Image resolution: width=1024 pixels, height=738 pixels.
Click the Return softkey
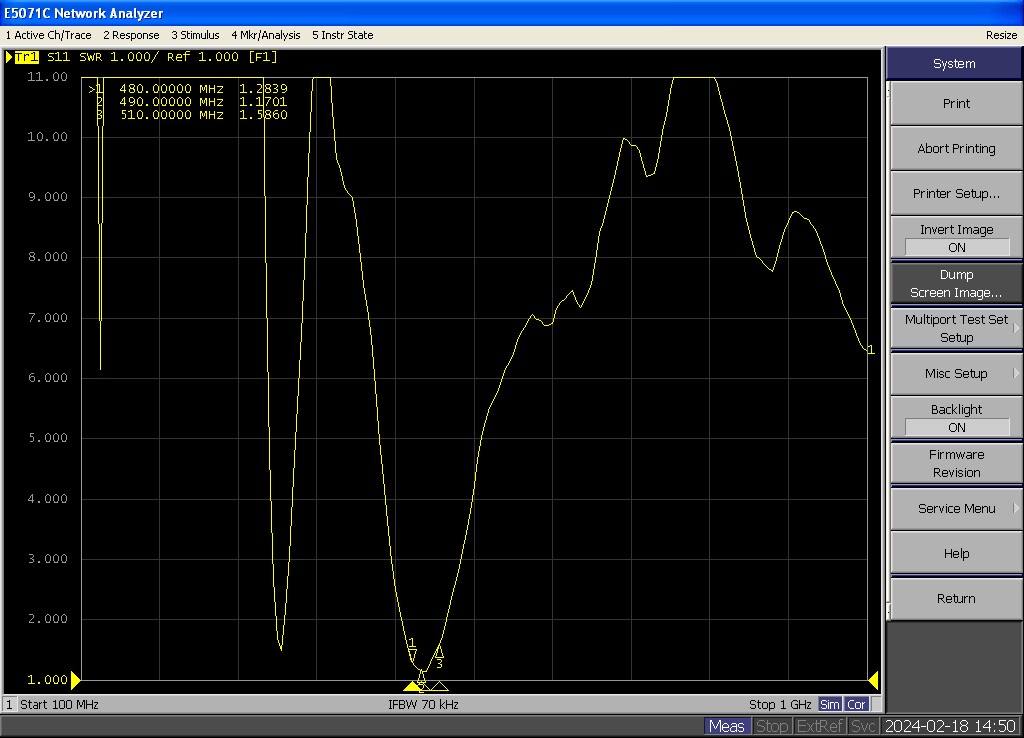click(956, 598)
